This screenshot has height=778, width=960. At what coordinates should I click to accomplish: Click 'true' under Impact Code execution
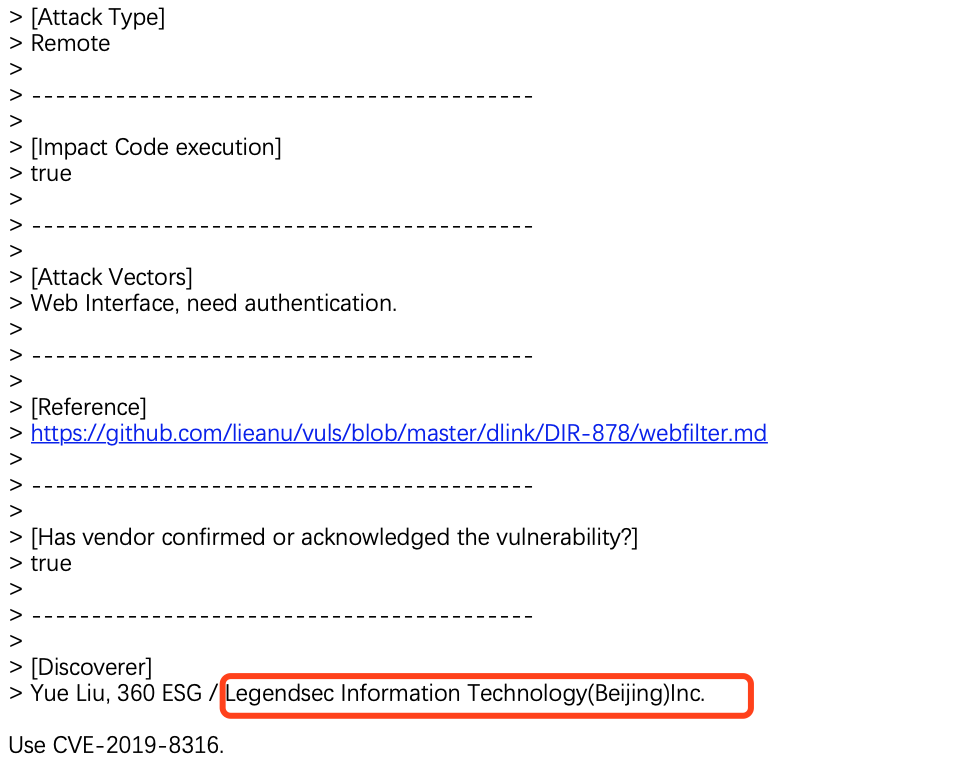(x=51, y=174)
